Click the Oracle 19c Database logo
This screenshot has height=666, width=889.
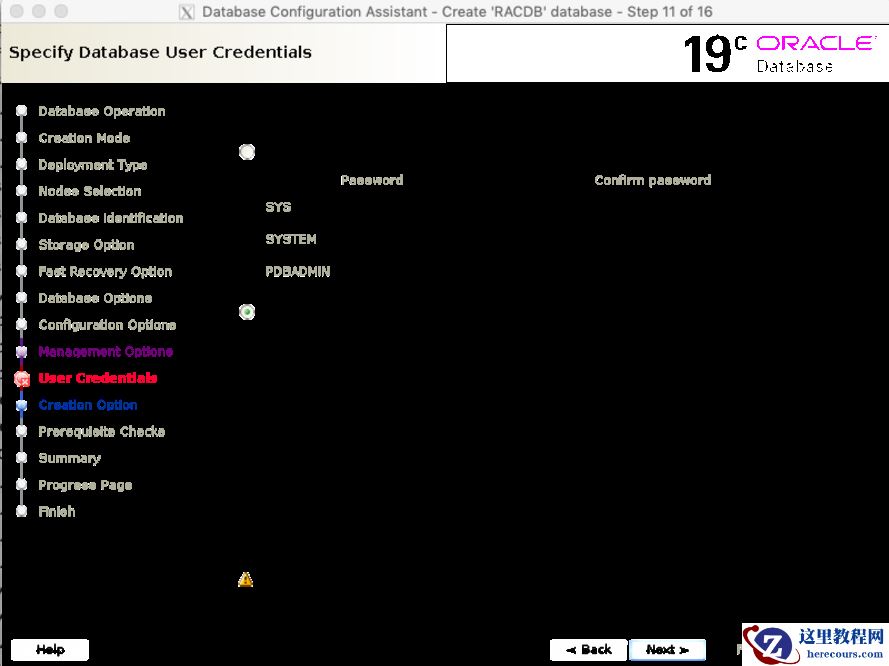[780, 53]
